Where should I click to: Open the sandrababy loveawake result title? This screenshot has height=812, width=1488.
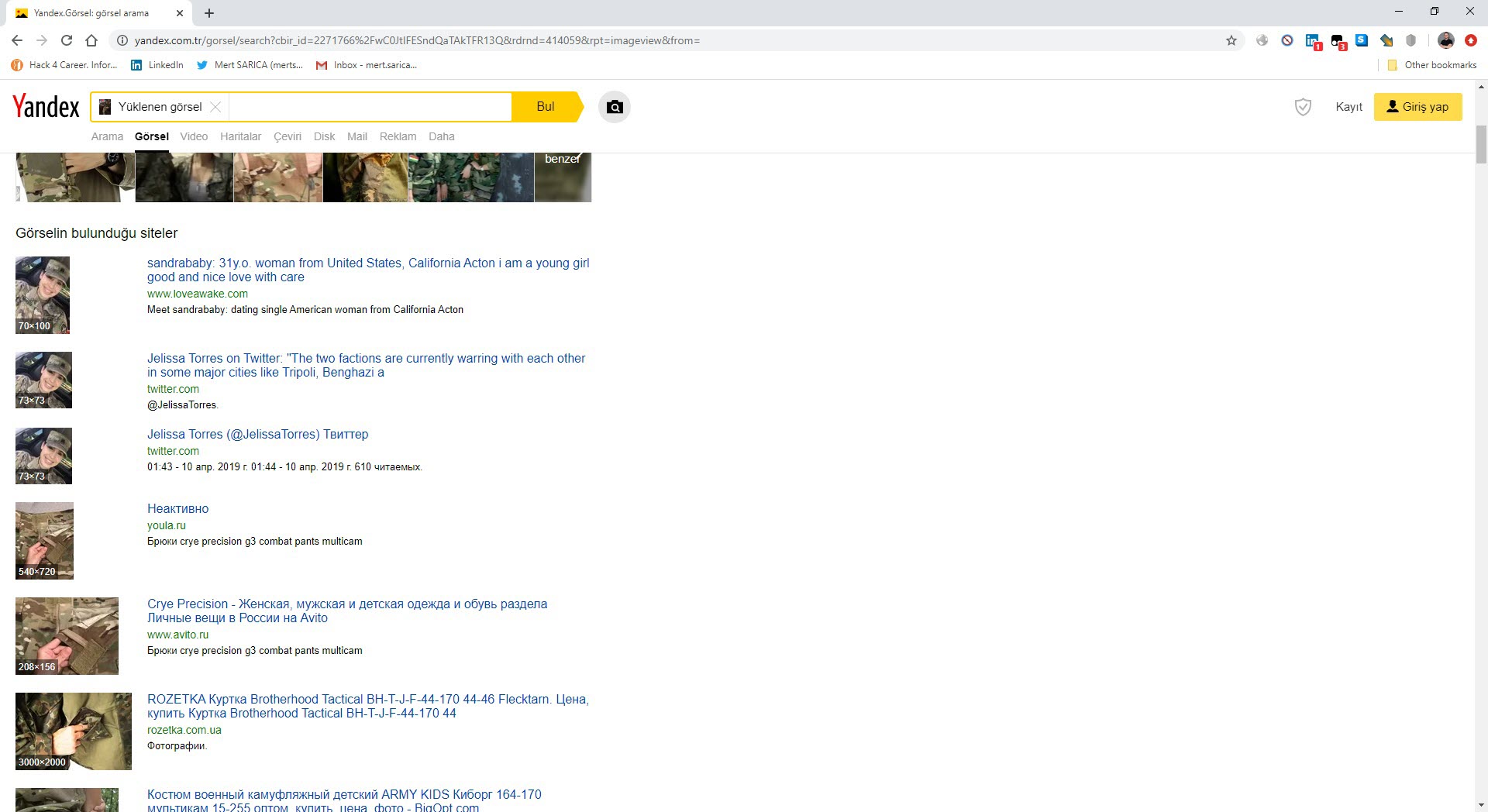[x=368, y=270]
